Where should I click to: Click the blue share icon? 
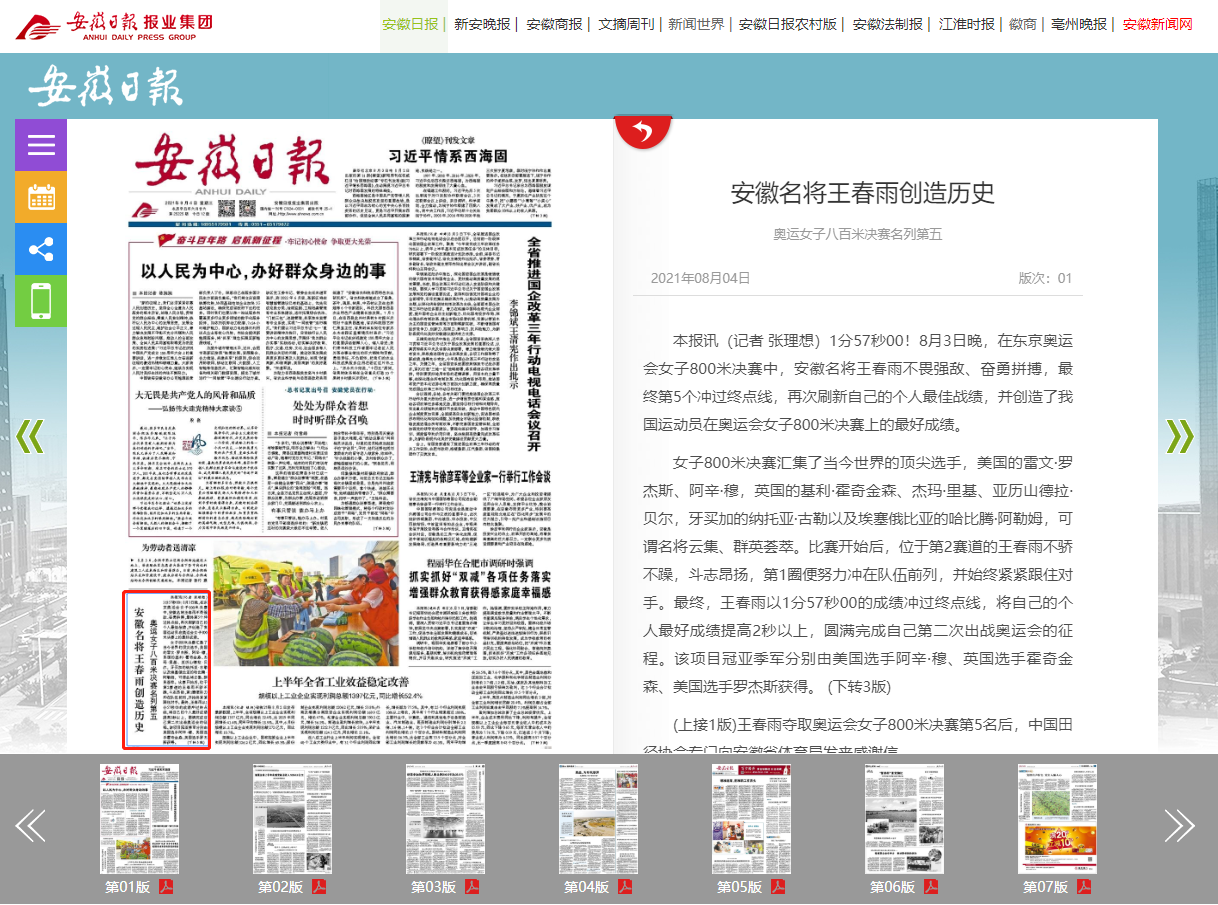coord(41,249)
